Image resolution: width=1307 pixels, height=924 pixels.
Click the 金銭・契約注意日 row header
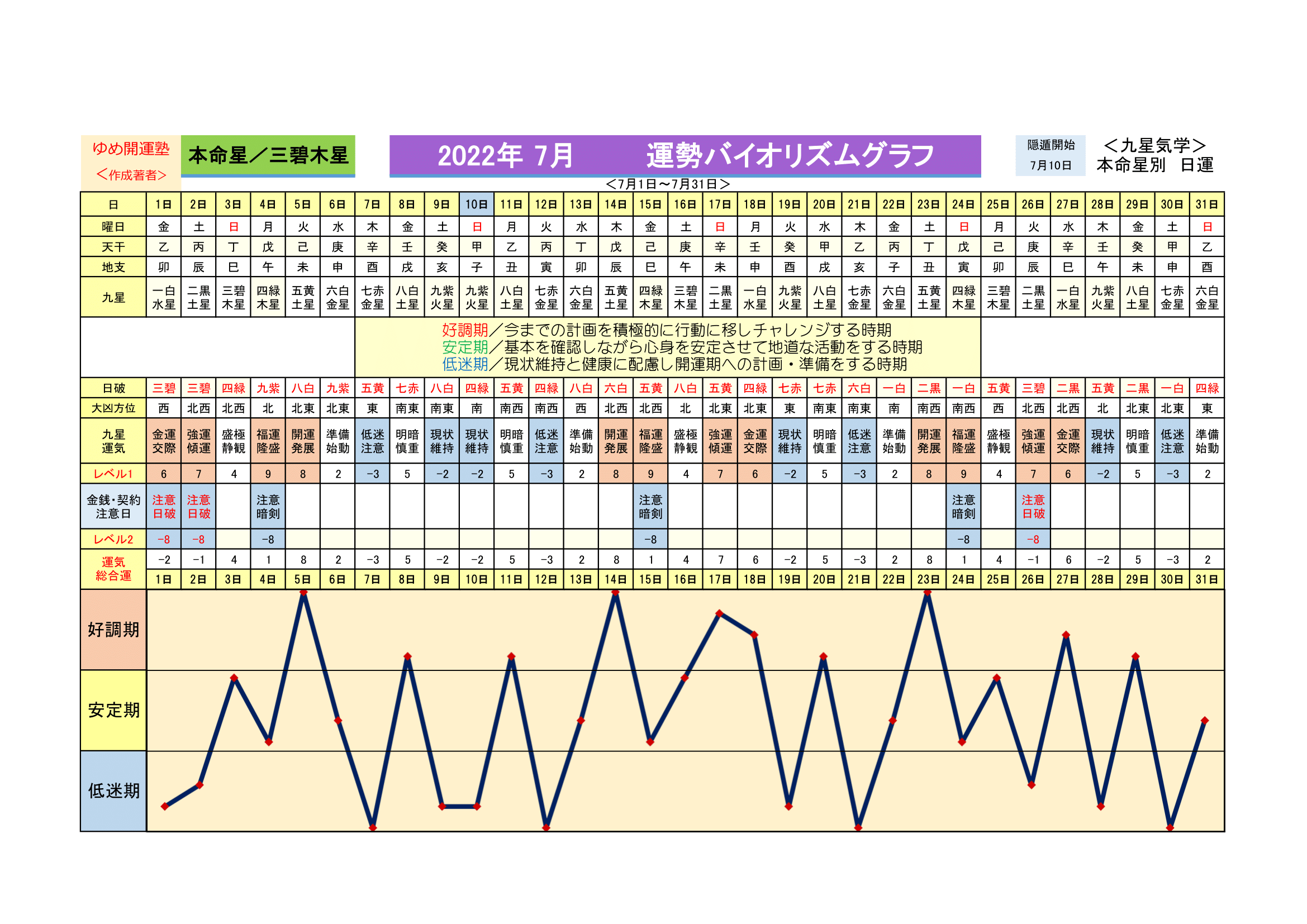pos(113,506)
